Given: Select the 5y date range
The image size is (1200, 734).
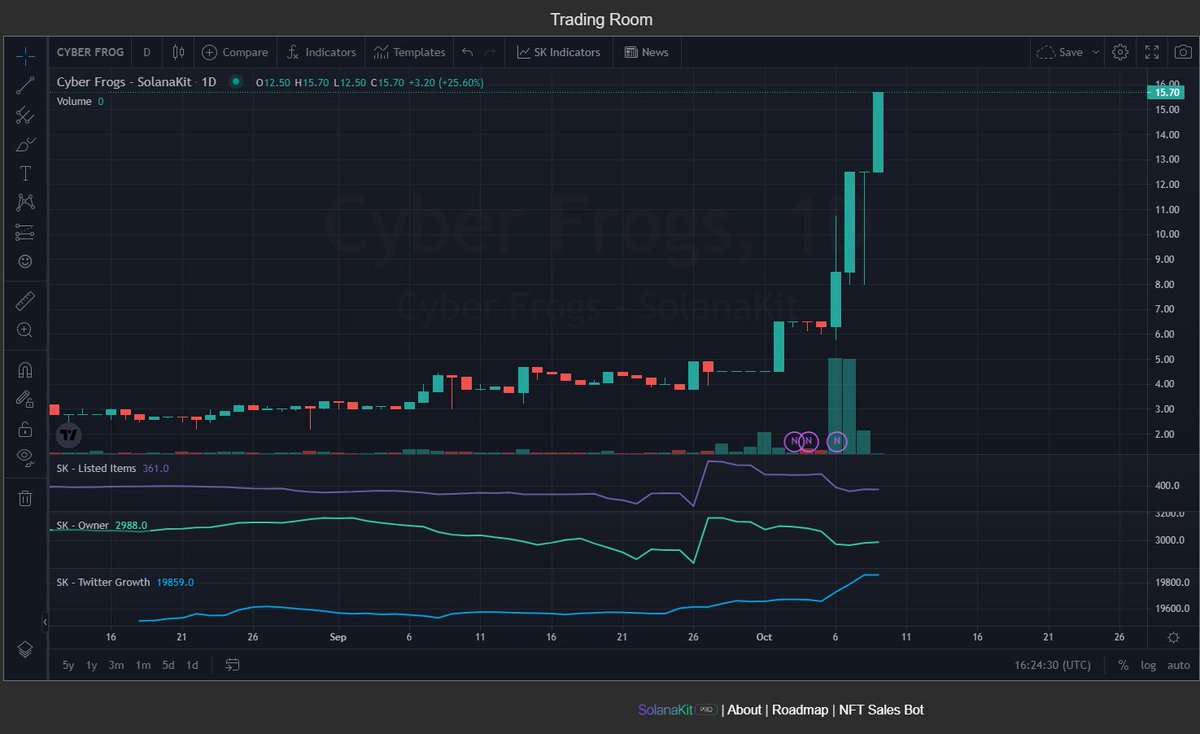Looking at the screenshot, I should [68, 665].
